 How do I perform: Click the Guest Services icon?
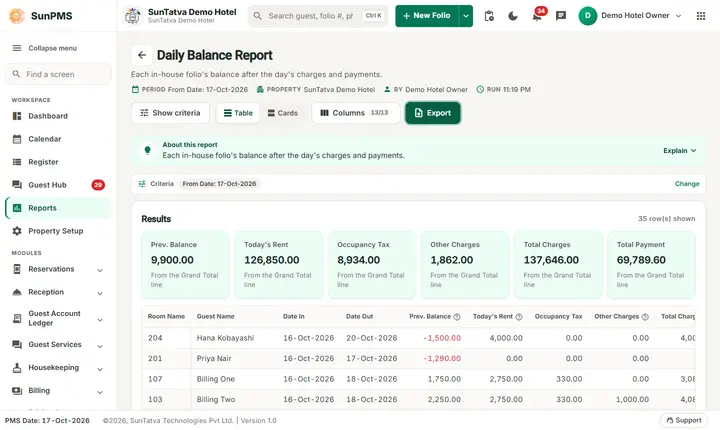point(17,344)
